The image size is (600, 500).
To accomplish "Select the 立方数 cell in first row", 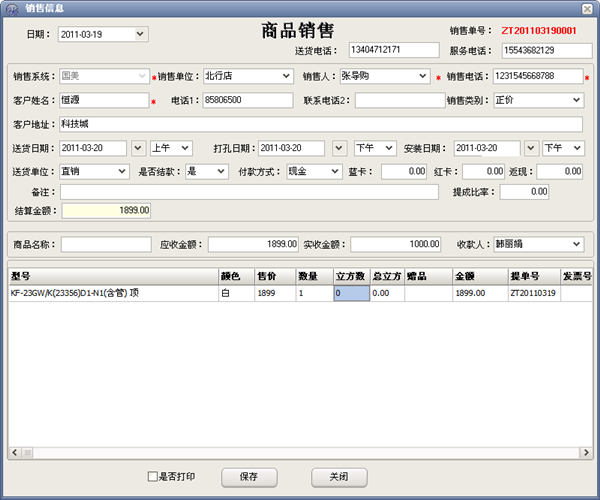I will [x=351, y=294].
